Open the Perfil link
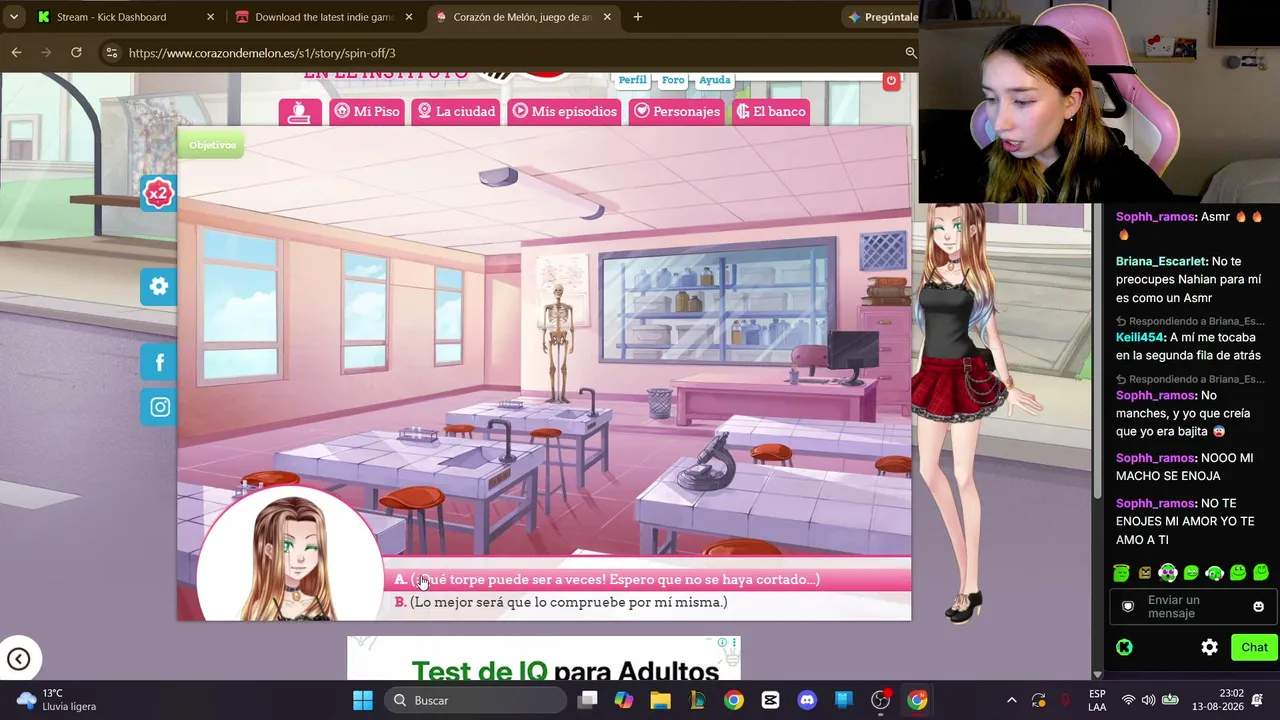The width and height of the screenshot is (1280, 720). pyautogui.click(x=632, y=80)
